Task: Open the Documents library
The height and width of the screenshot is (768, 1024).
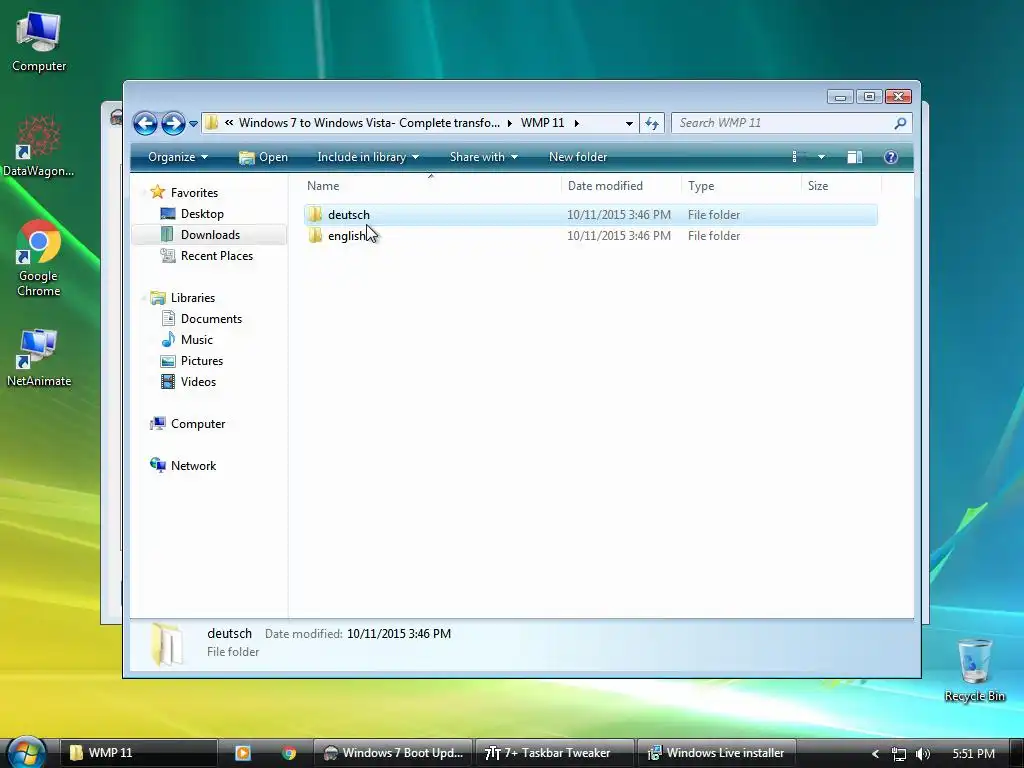Action: pyautogui.click(x=211, y=319)
